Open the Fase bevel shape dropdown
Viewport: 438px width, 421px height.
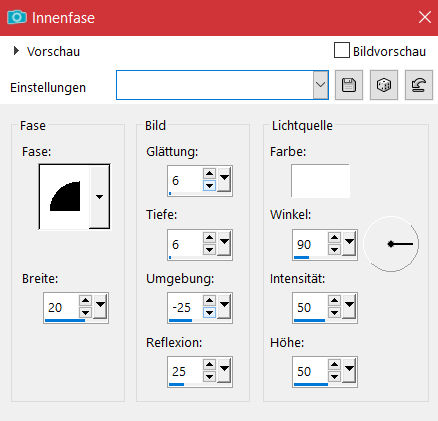(x=99, y=197)
